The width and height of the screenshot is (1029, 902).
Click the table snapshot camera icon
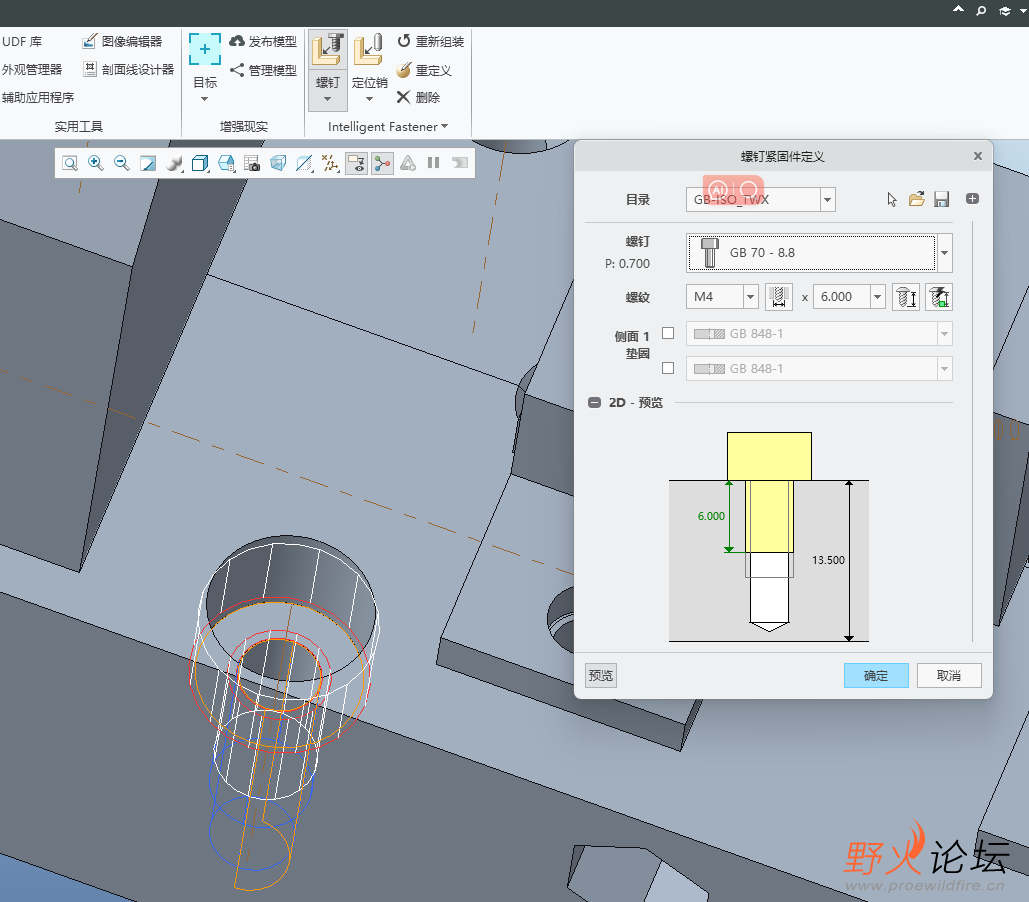tap(252, 163)
